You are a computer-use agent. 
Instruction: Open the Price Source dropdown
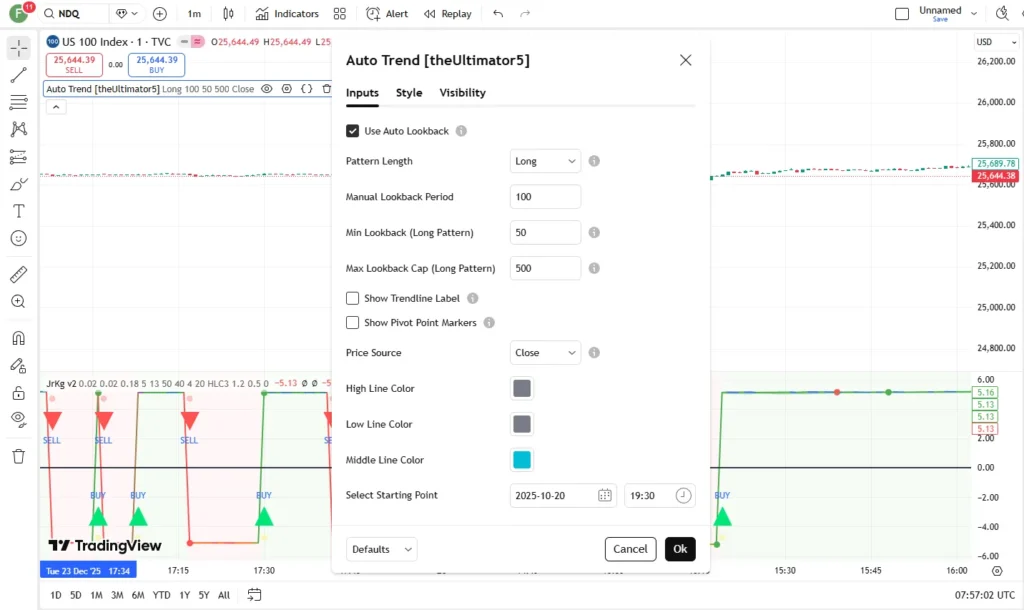pyautogui.click(x=545, y=353)
